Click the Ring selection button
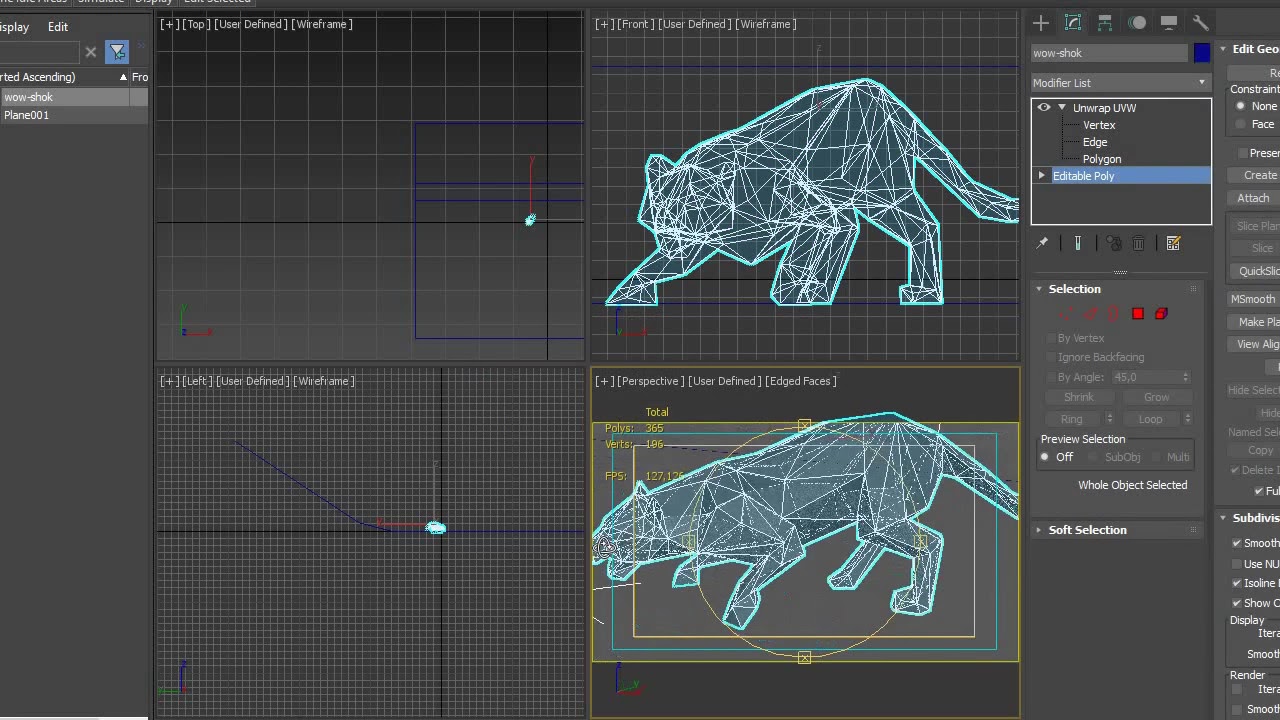 (1072, 419)
